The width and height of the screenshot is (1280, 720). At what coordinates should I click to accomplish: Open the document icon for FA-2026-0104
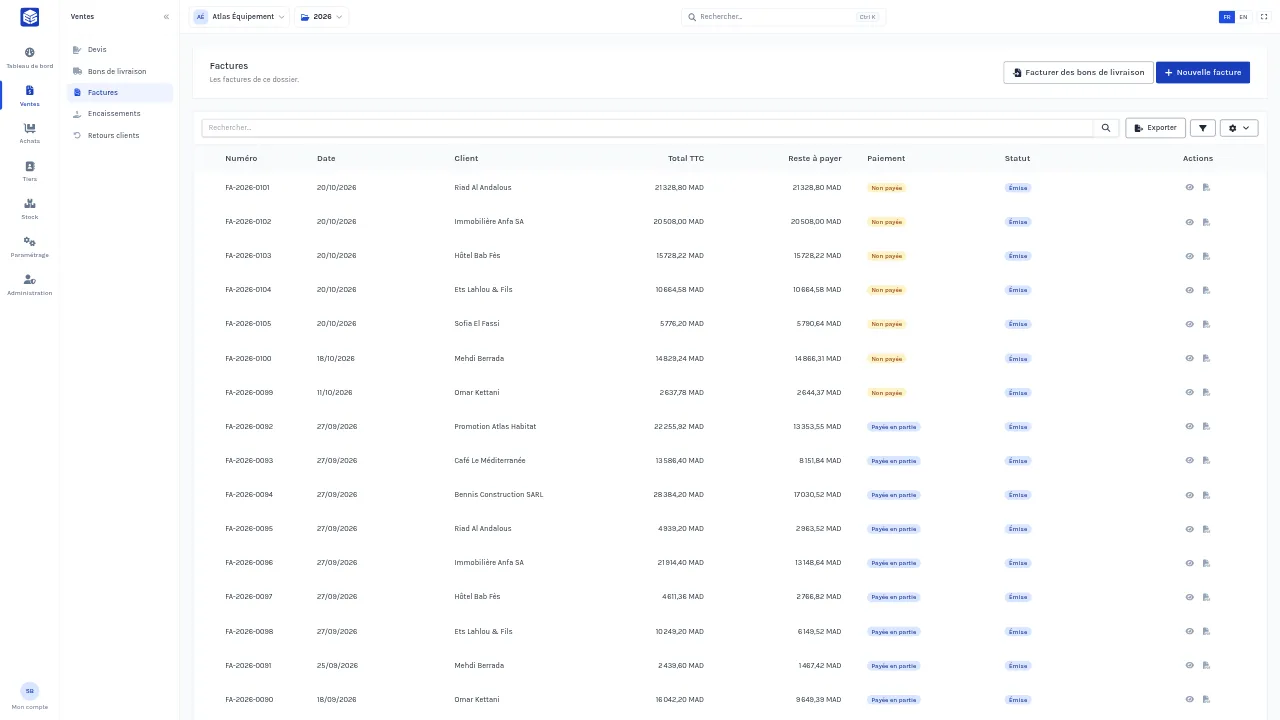coord(1206,290)
